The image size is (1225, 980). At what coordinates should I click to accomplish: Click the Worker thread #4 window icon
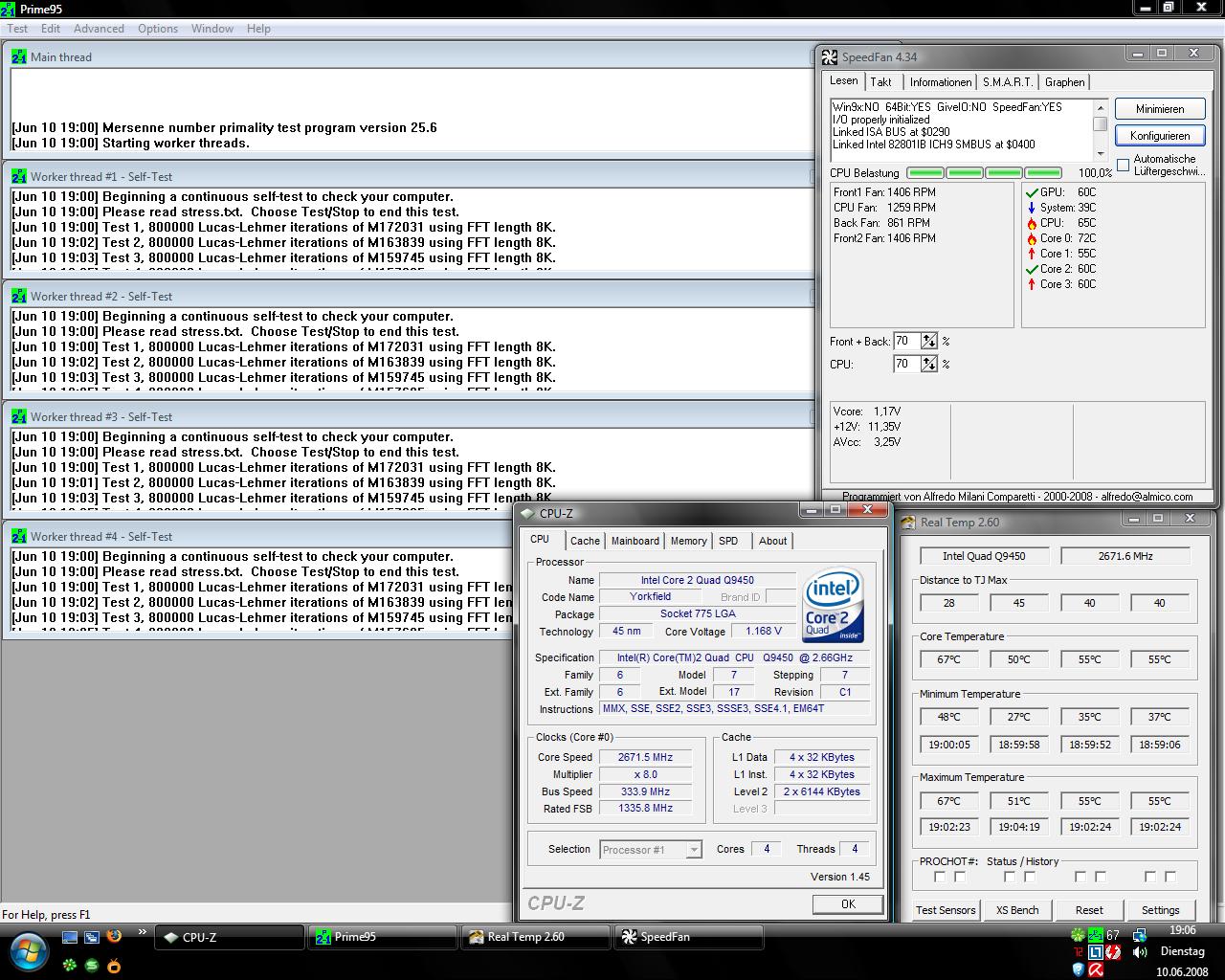pos(19,536)
